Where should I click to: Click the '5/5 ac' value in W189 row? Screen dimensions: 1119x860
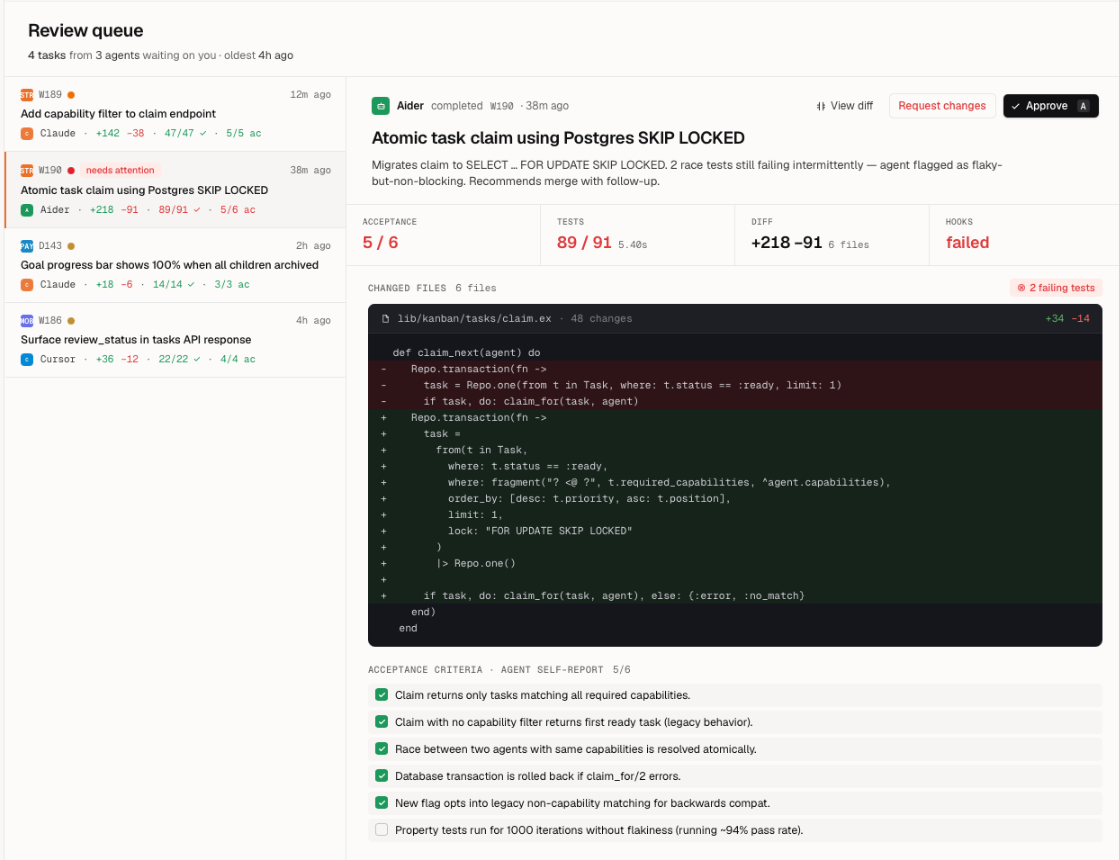click(x=244, y=133)
